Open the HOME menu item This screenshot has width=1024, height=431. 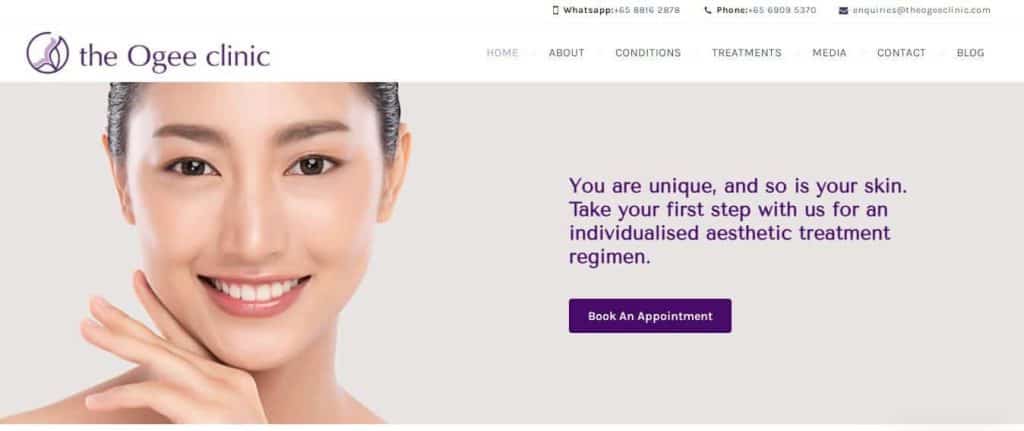pyautogui.click(x=502, y=53)
